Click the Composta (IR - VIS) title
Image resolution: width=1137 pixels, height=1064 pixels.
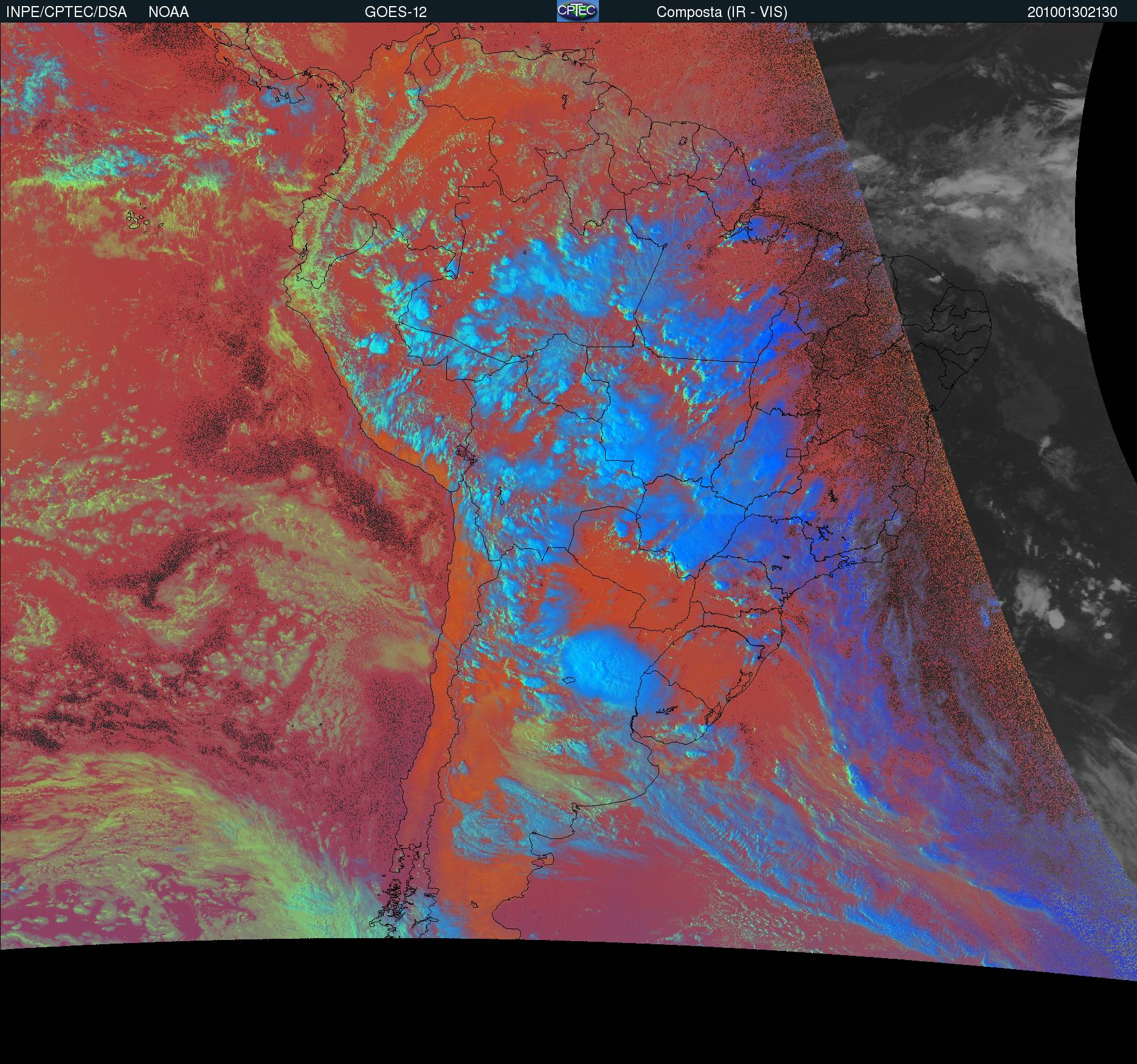pyautogui.click(x=722, y=12)
